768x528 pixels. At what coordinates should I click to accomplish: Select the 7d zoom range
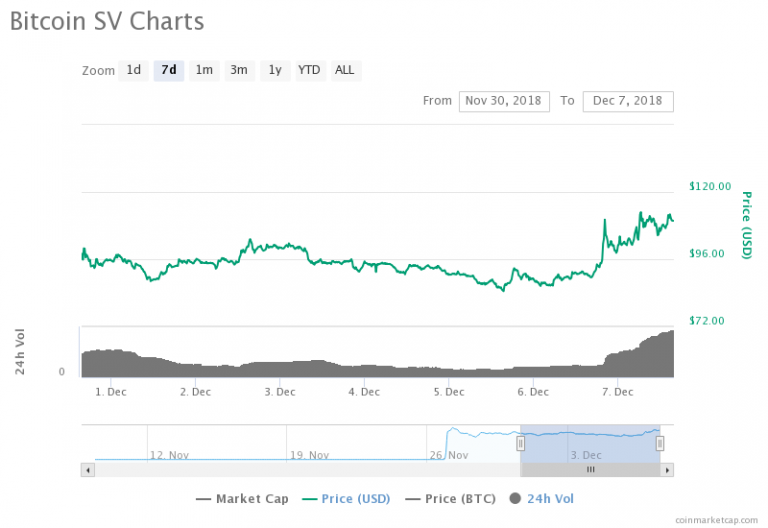tap(168, 71)
